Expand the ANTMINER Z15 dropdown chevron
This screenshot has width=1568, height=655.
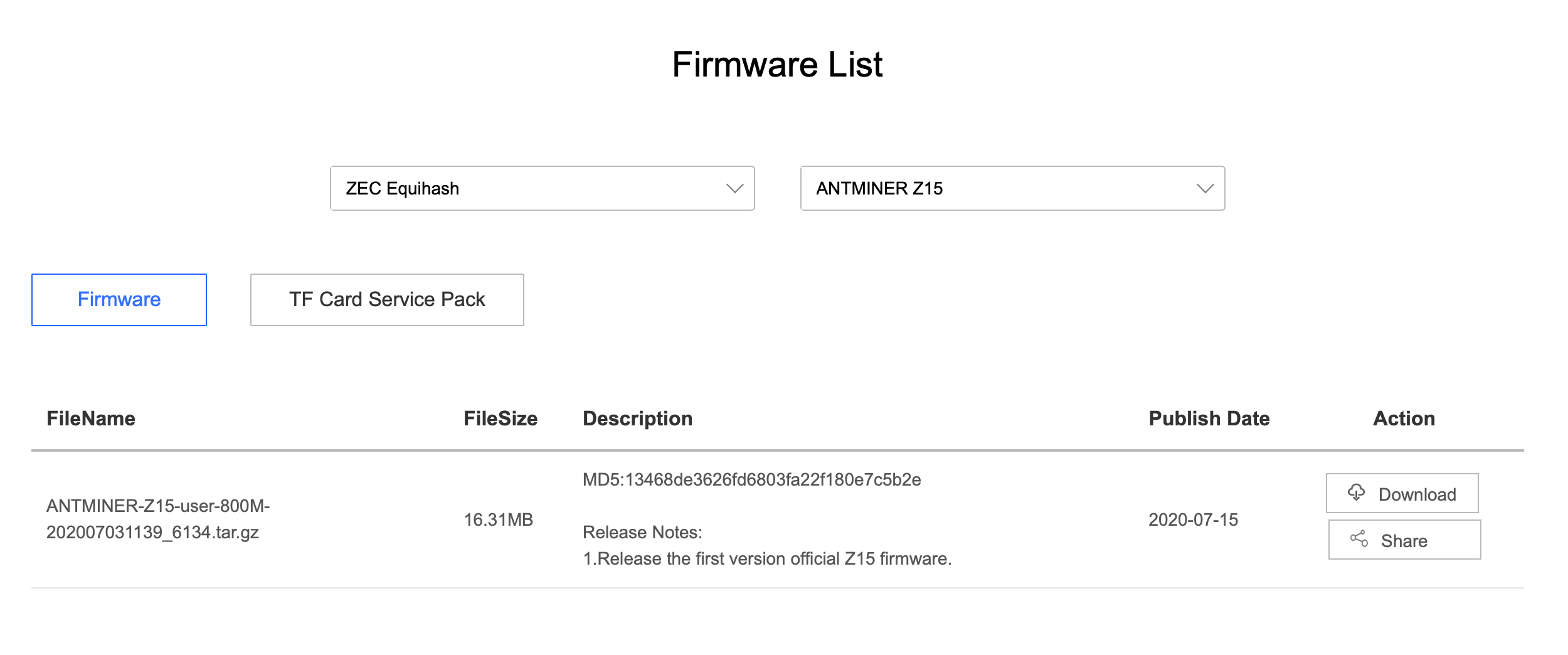pyautogui.click(x=1205, y=189)
